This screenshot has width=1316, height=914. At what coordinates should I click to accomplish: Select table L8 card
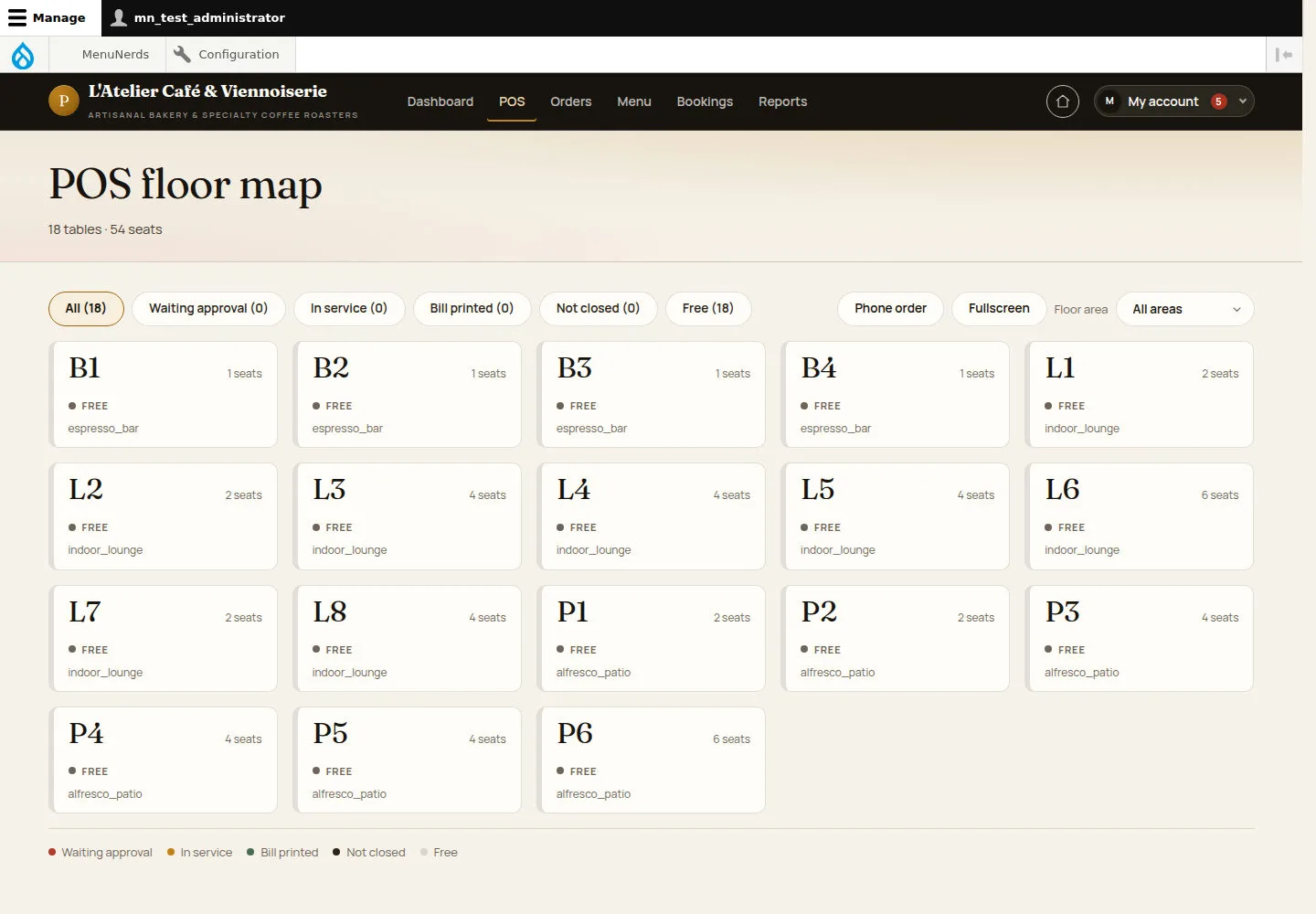tap(408, 639)
